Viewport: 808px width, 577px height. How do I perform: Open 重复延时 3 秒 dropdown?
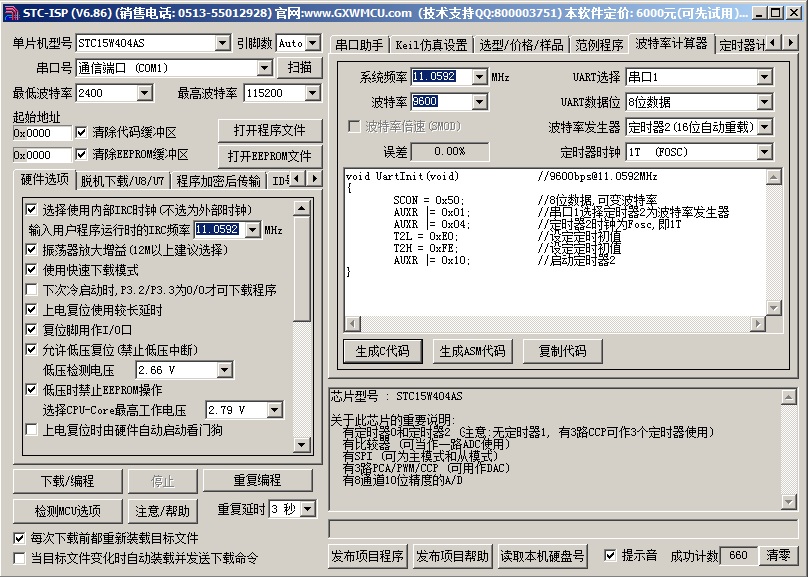pyautogui.click(x=308, y=510)
